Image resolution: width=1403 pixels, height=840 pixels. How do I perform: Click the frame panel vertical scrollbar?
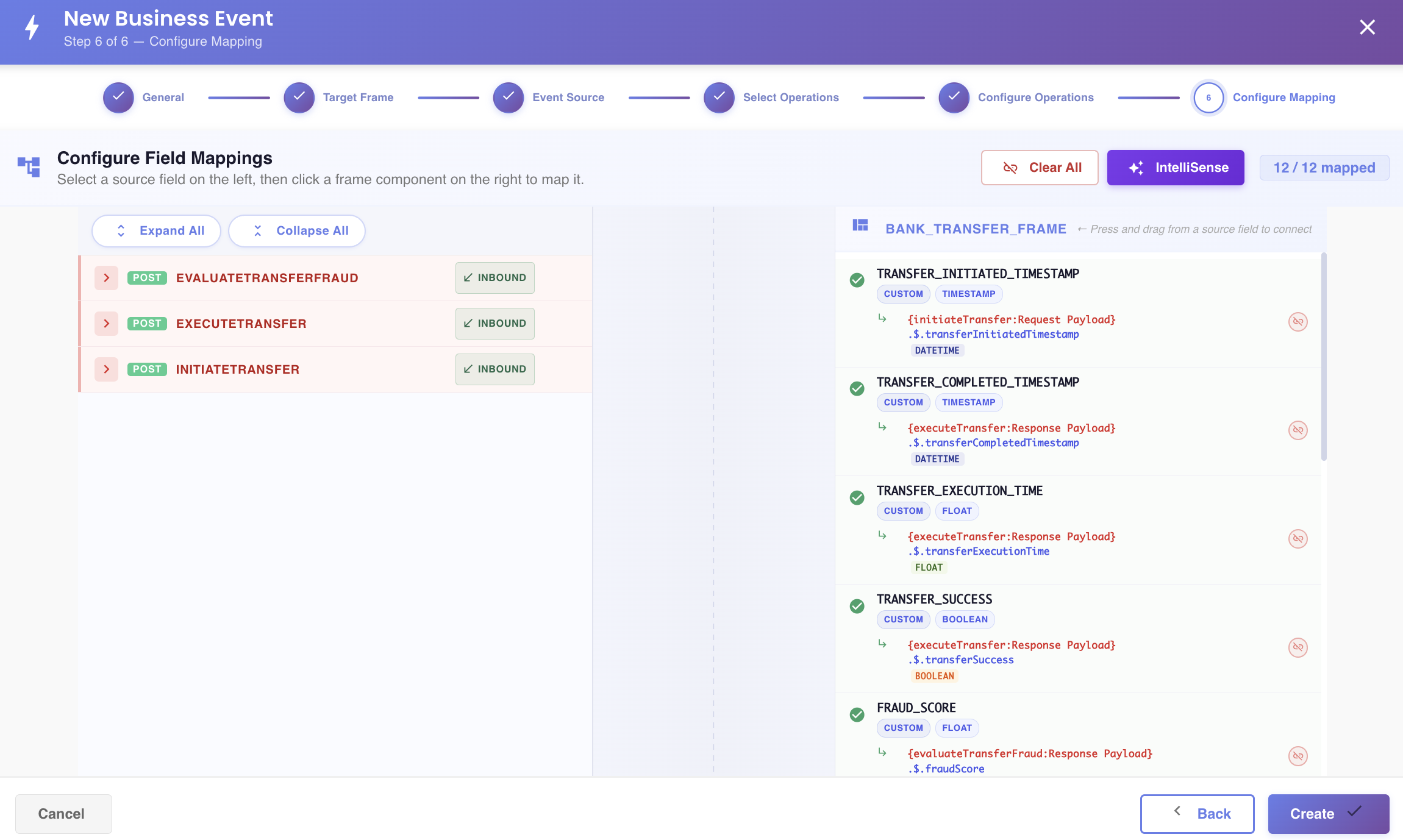click(x=1324, y=357)
